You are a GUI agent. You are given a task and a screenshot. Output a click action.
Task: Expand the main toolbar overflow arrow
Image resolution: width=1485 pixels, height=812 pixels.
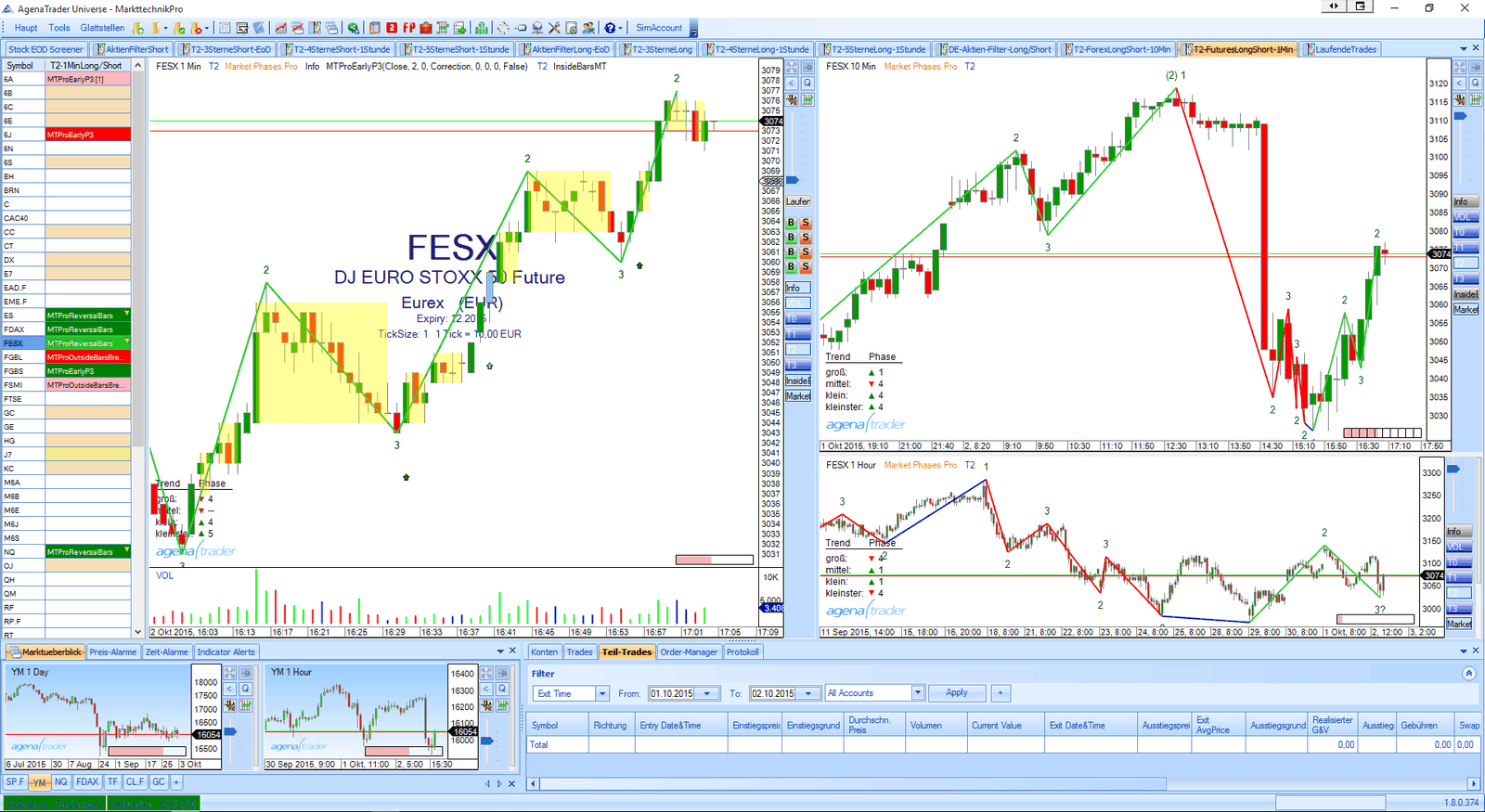coord(693,32)
